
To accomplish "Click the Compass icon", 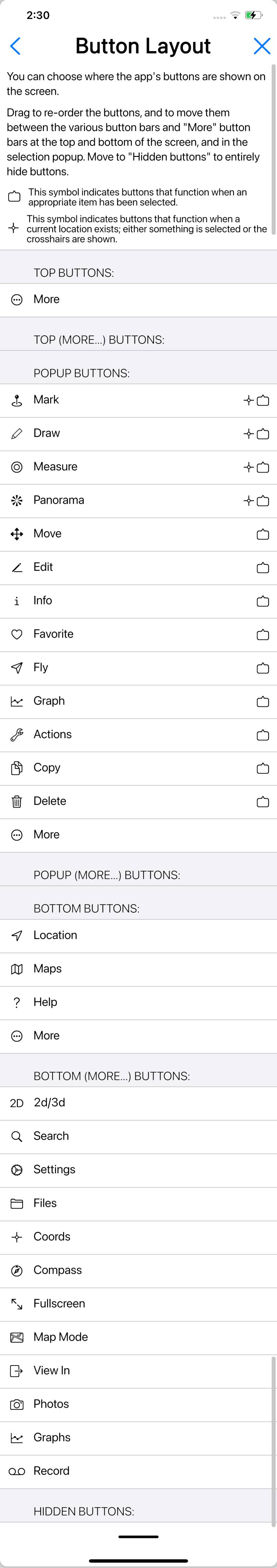I will (17, 1271).
